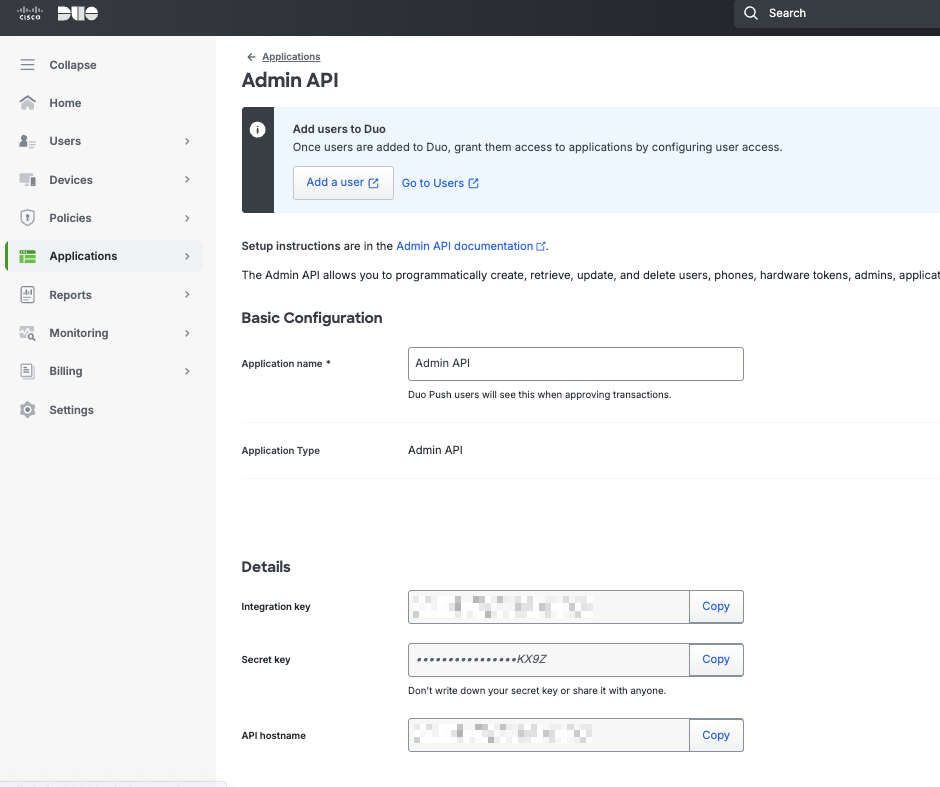This screenshot has width=940, height=787.
Task: Click the Home icon in the sidebar
Action: pos(28,103)
